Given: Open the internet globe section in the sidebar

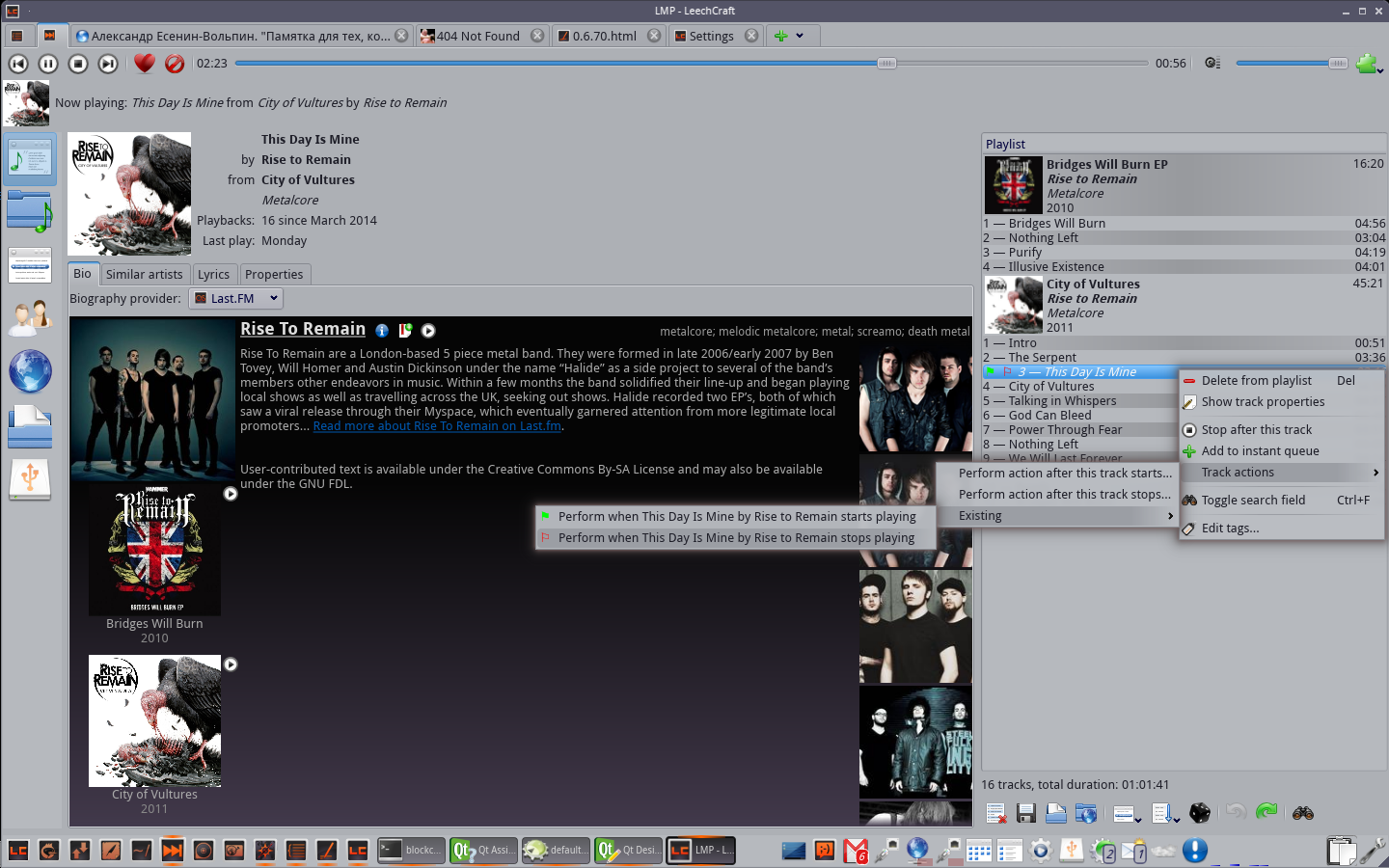Looking at the screenshot, I should [x=30, y=371].
